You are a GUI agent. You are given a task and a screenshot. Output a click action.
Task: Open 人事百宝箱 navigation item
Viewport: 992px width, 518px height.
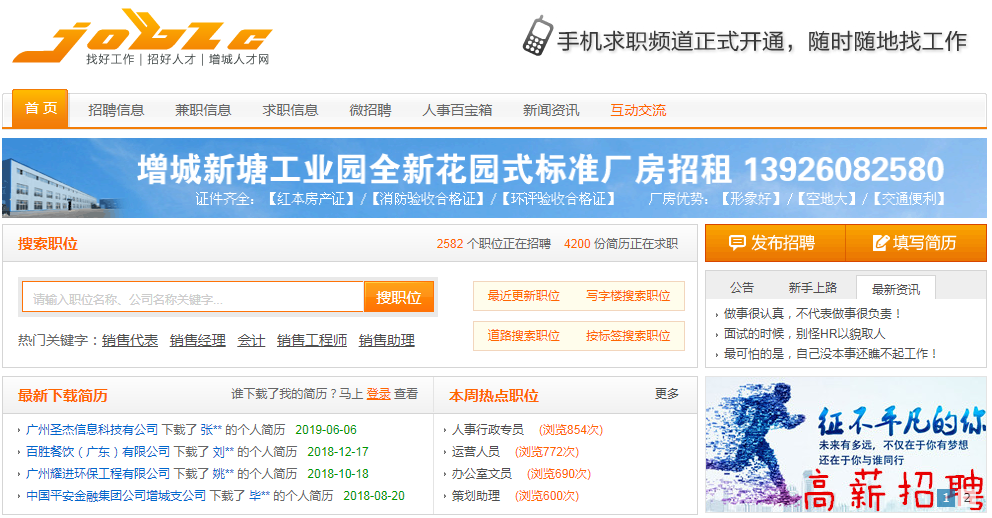click(x=457, y=110)
